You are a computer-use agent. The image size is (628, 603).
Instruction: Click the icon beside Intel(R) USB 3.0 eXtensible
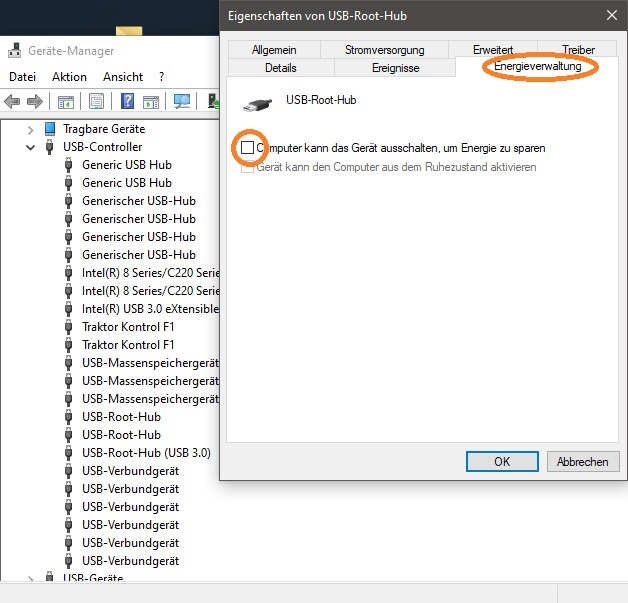tap(68, 309)
